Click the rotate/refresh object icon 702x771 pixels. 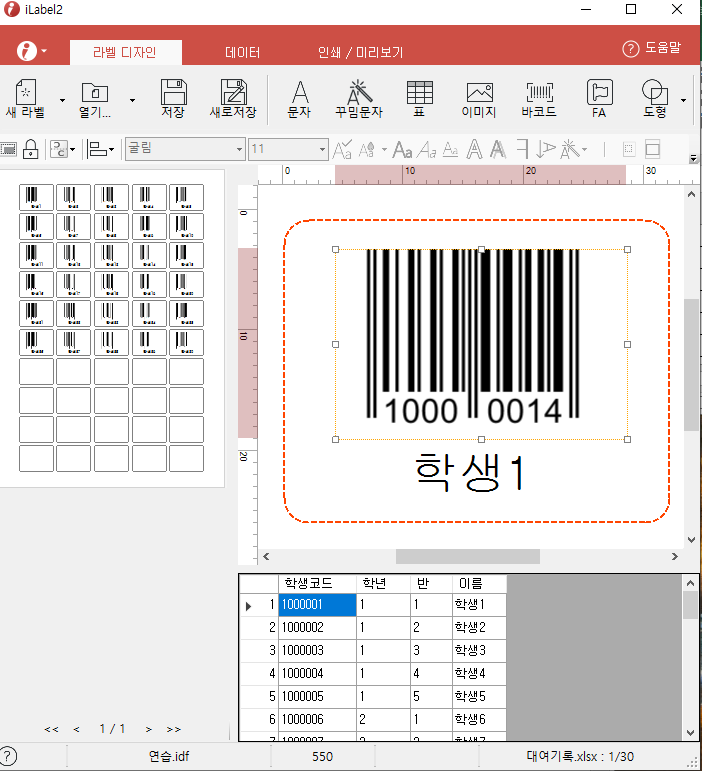coord(59,149)
